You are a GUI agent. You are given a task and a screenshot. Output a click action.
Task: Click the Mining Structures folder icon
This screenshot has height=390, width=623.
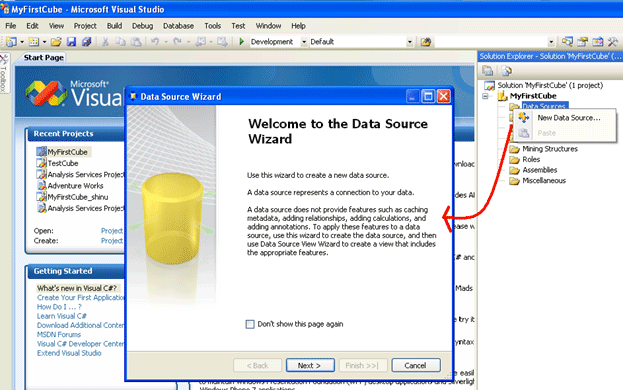515,149
